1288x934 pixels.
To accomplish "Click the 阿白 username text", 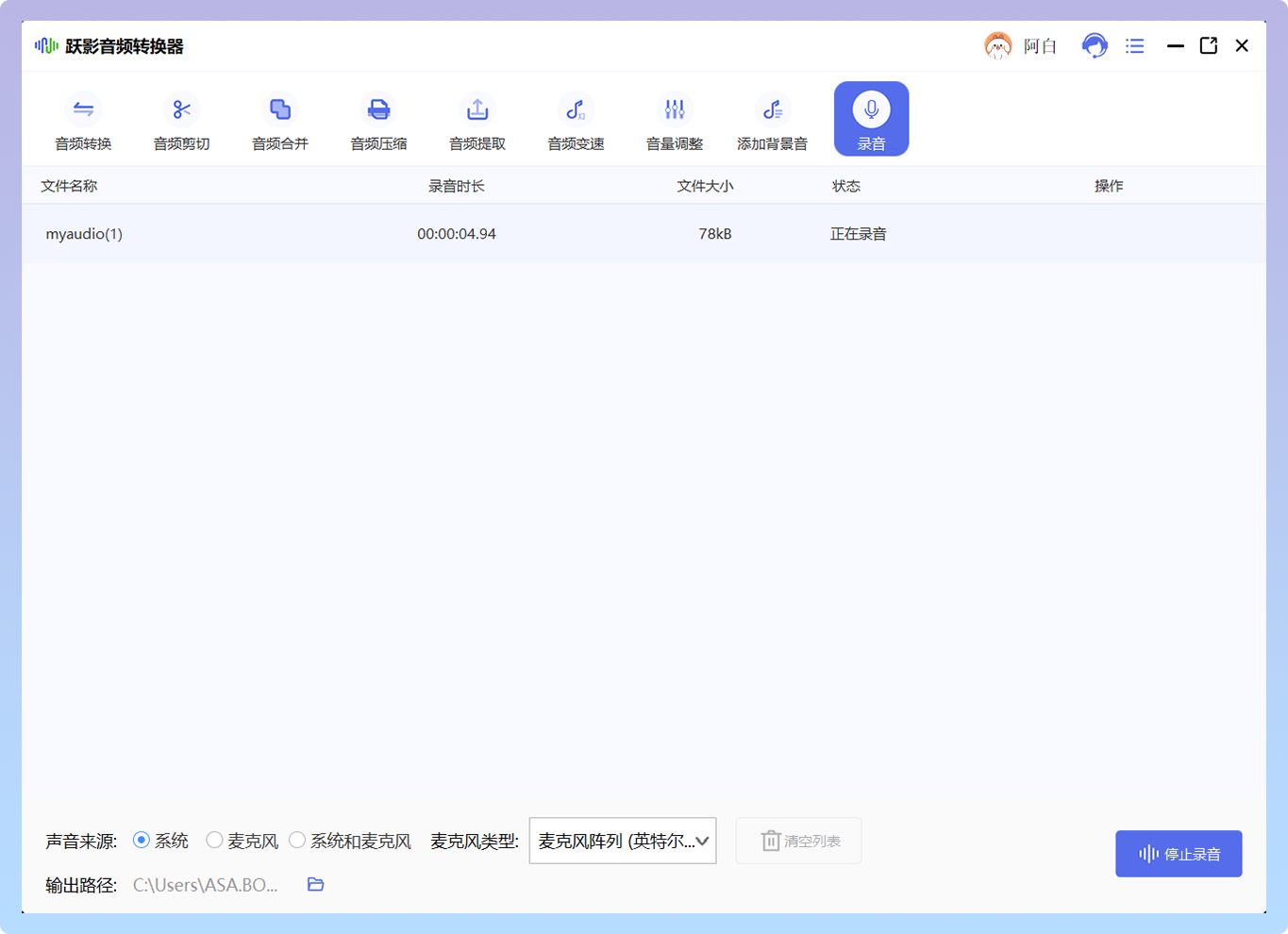I will pyautogui.click(x=1040, y=46).
